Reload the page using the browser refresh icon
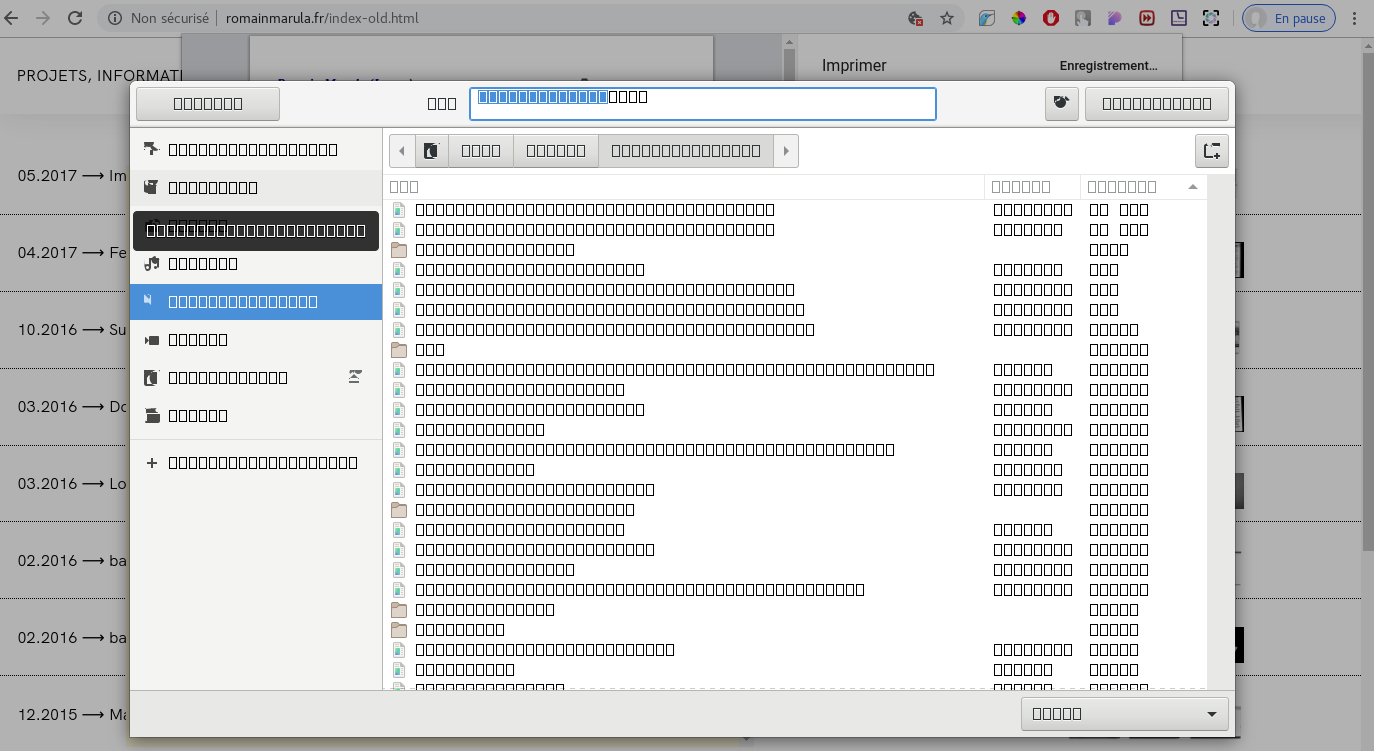 pos(75,18)
